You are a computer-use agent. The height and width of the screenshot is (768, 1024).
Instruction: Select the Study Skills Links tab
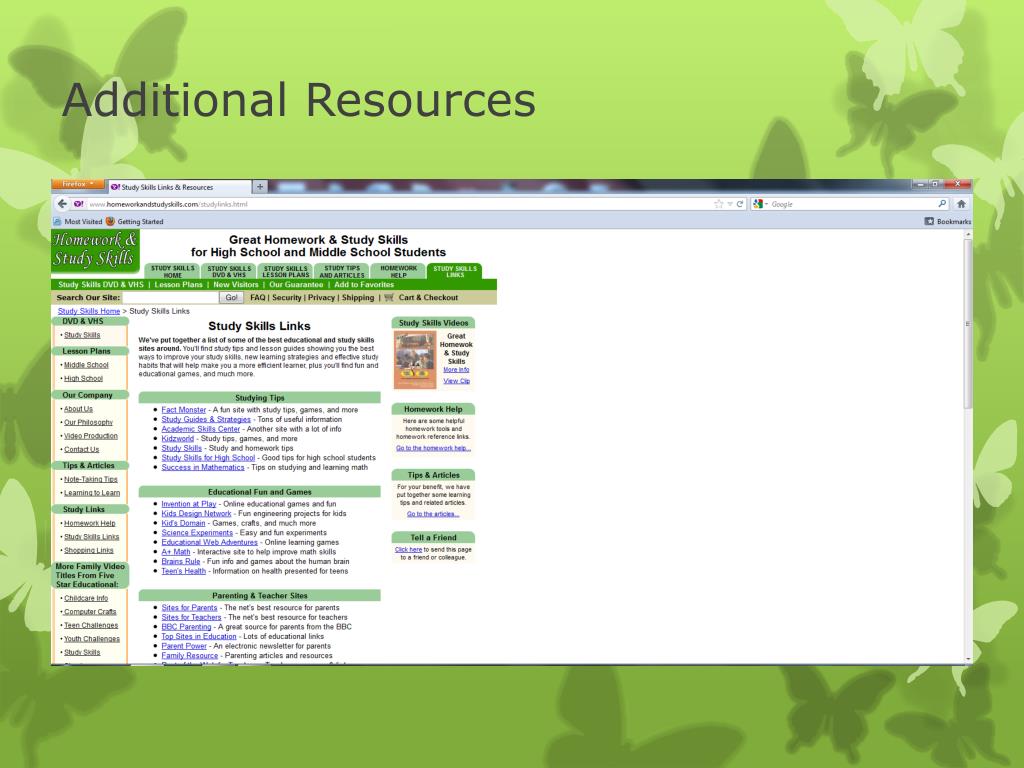[x=455, y=272]
